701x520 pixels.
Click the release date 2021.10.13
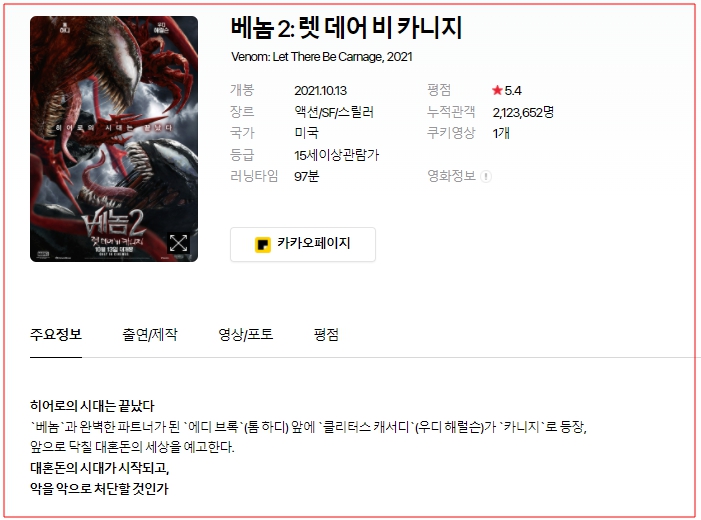(321, 91)
